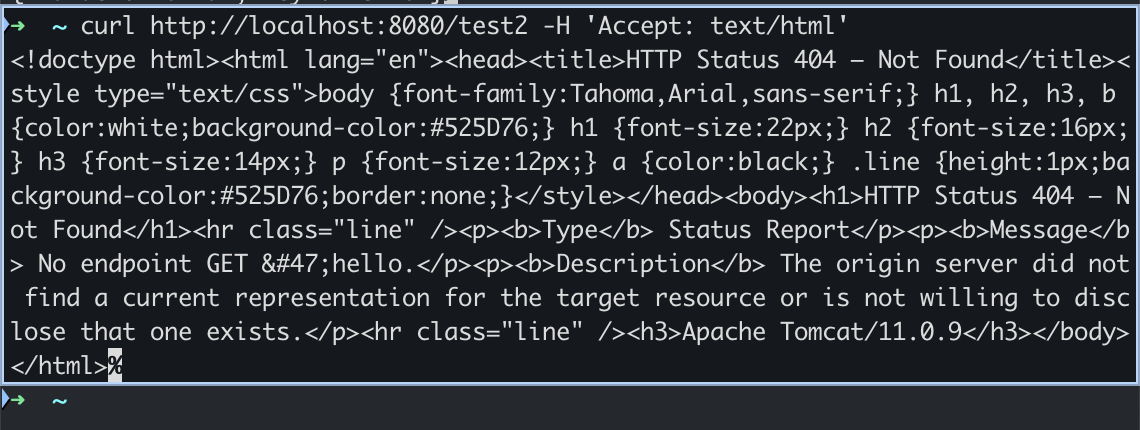Click the green prompt arrow before curl
This screenshot has width=1140, height=430.
[x=16, y=23]
